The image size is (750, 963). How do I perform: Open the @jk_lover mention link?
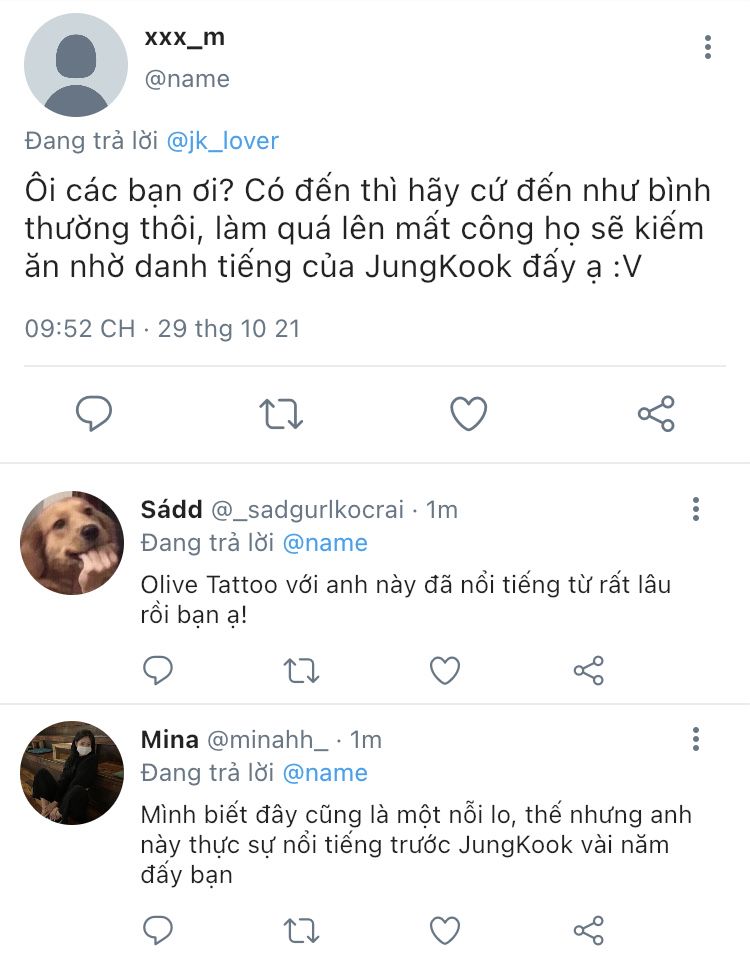point(222,141)
